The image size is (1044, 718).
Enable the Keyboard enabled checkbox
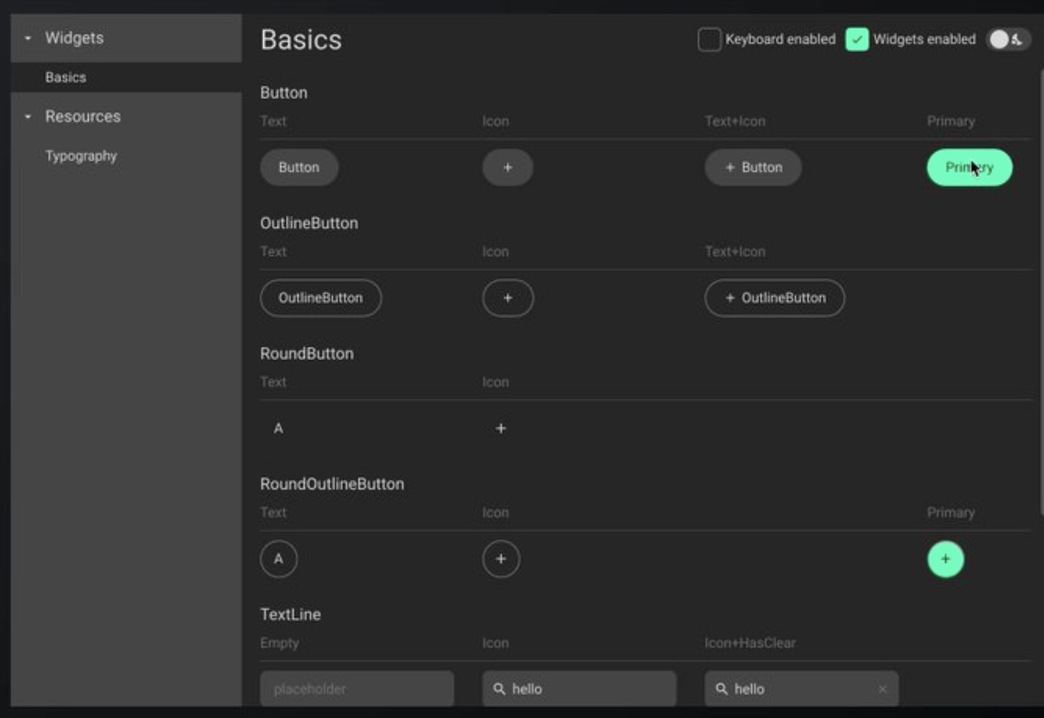[x=709, y=40]
